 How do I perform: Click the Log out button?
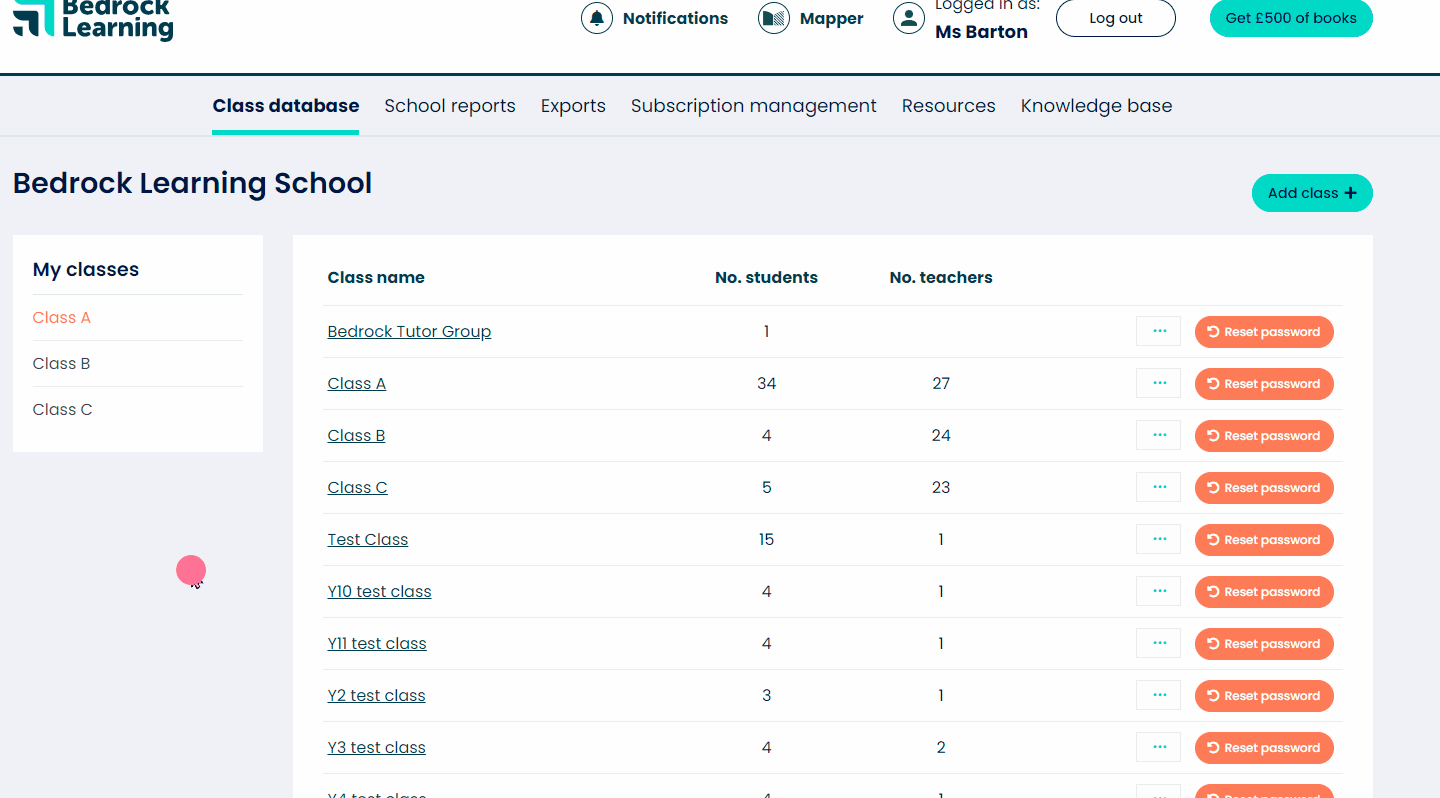pyautogui.click(x=1116, y=18)
